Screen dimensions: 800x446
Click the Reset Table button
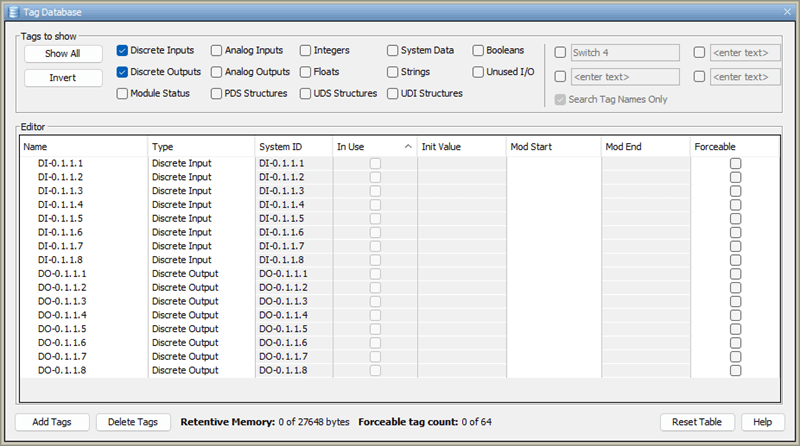[697, 422]
